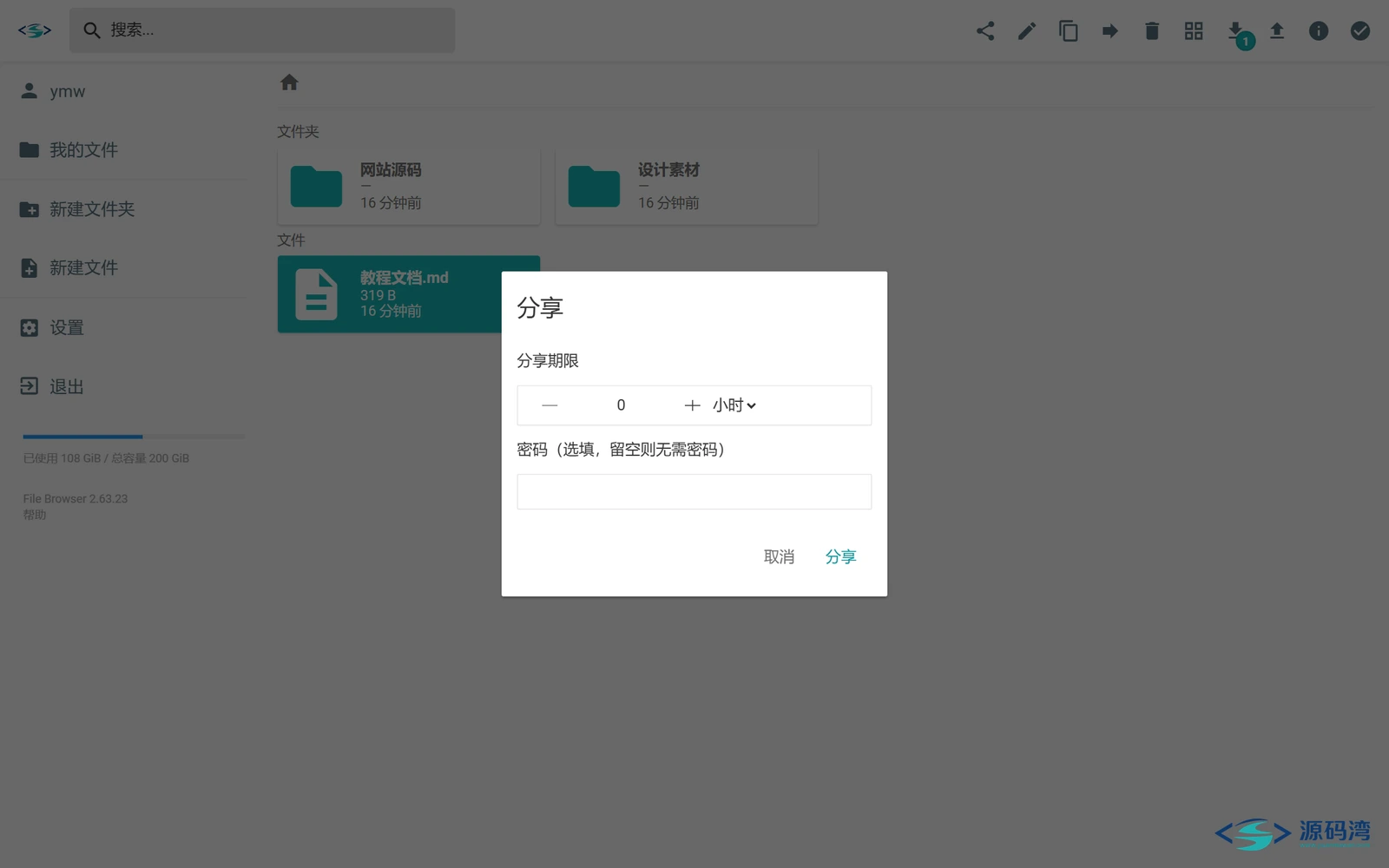Click the File Browser logo

coord(35,30)
